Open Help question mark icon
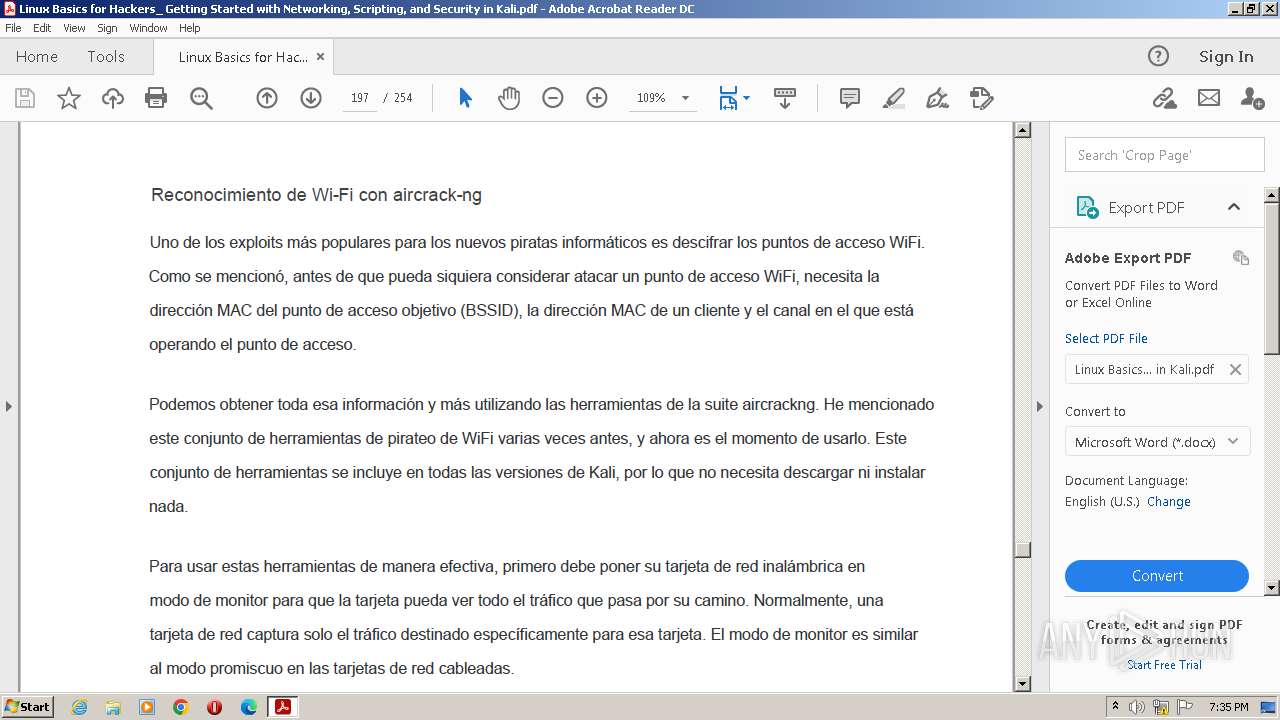 1158,56
